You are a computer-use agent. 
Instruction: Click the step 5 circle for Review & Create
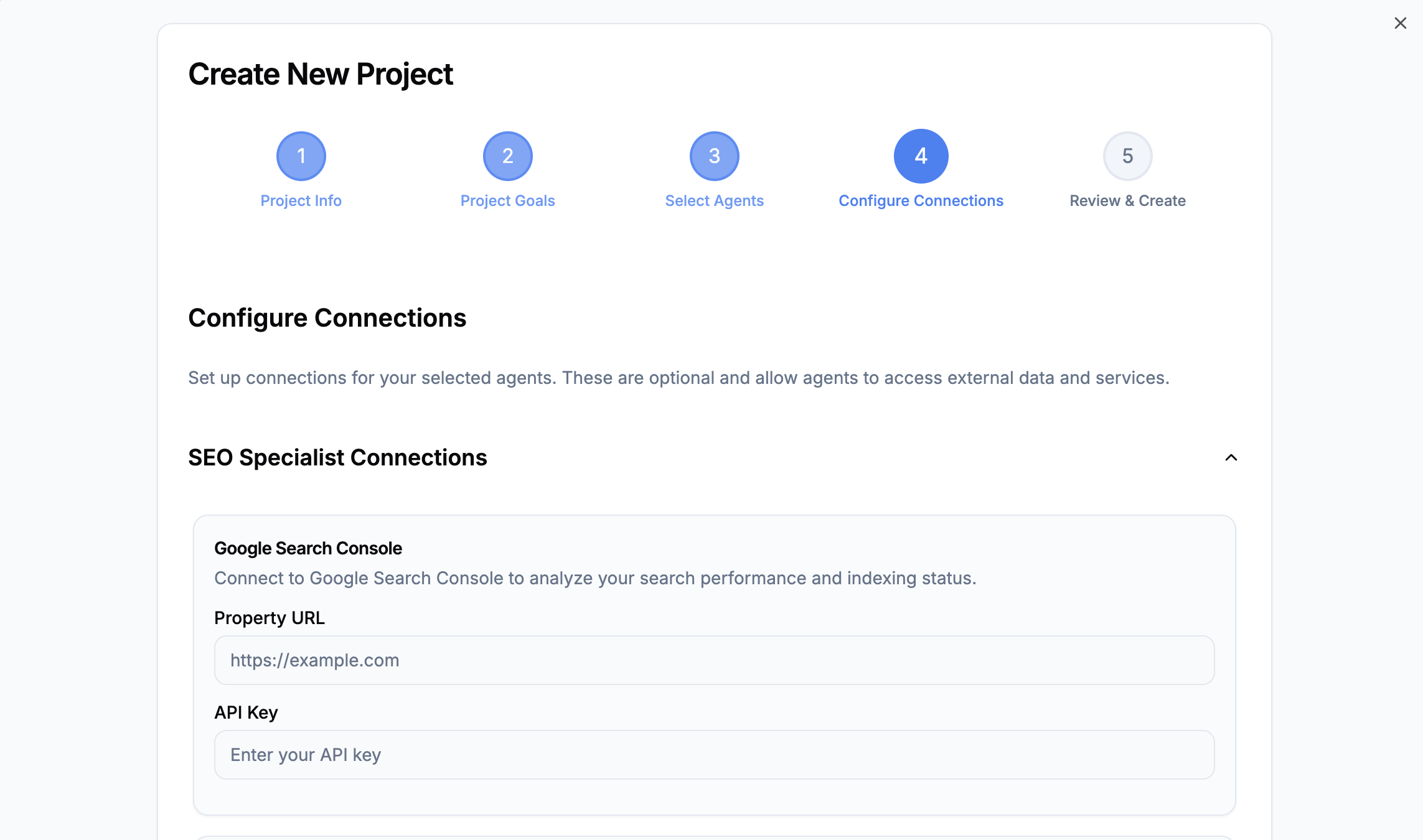(1127, 156)
